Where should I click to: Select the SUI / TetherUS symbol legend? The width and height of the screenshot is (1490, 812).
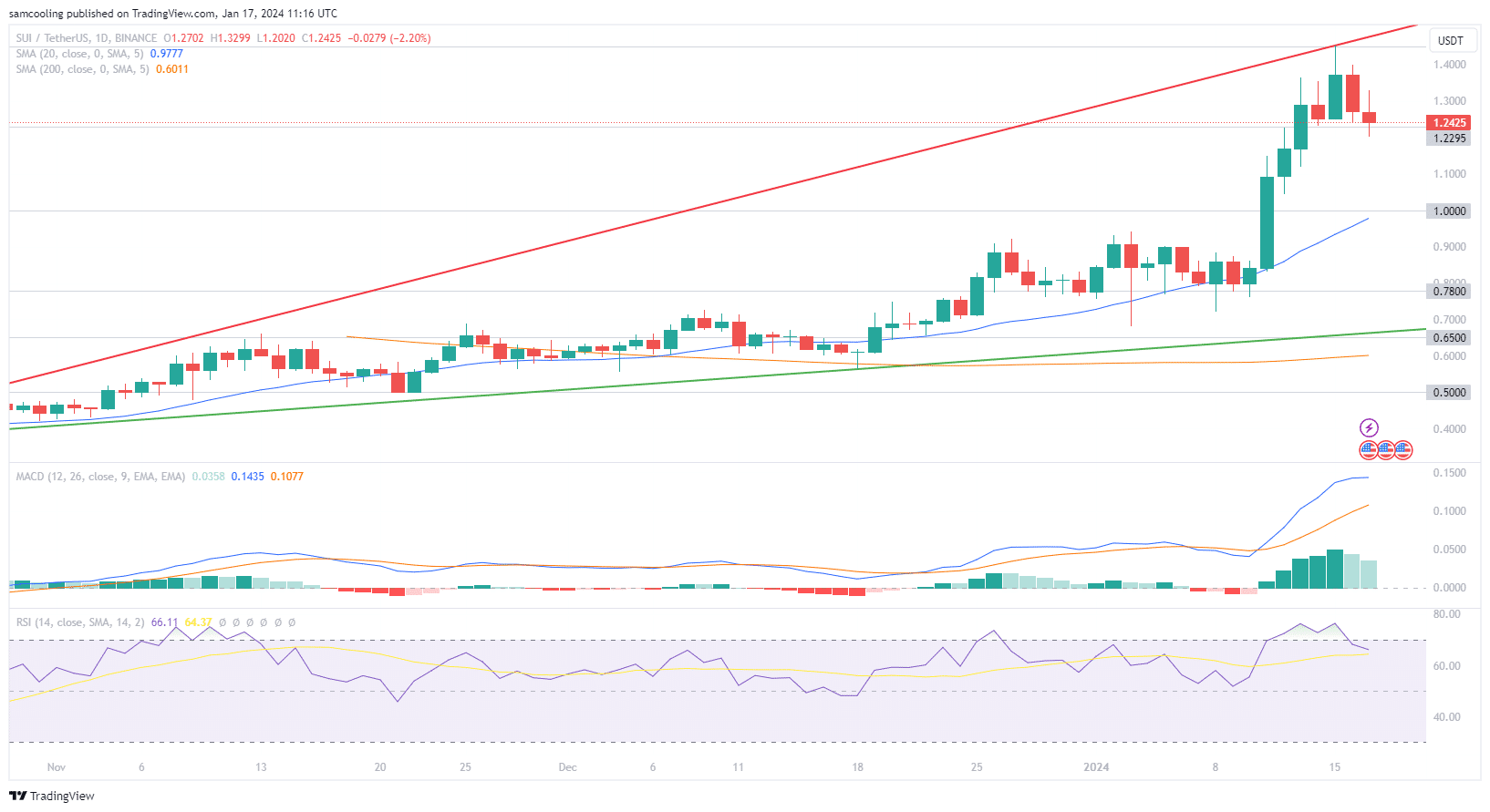tap(87, 38)
